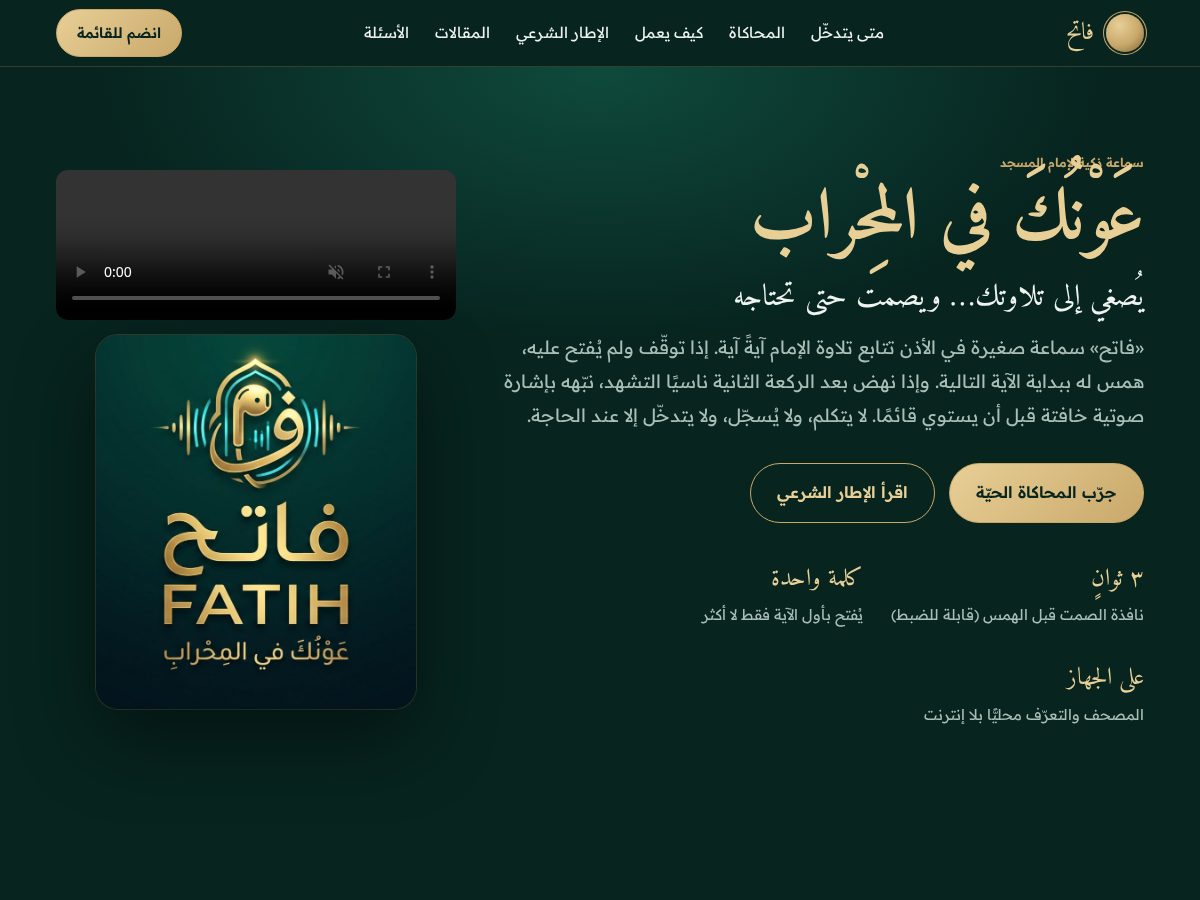The height and width of the screenshot is (900, 1200).
Task: Click the FATIH logo image card
Action: [x=256, y=522]
